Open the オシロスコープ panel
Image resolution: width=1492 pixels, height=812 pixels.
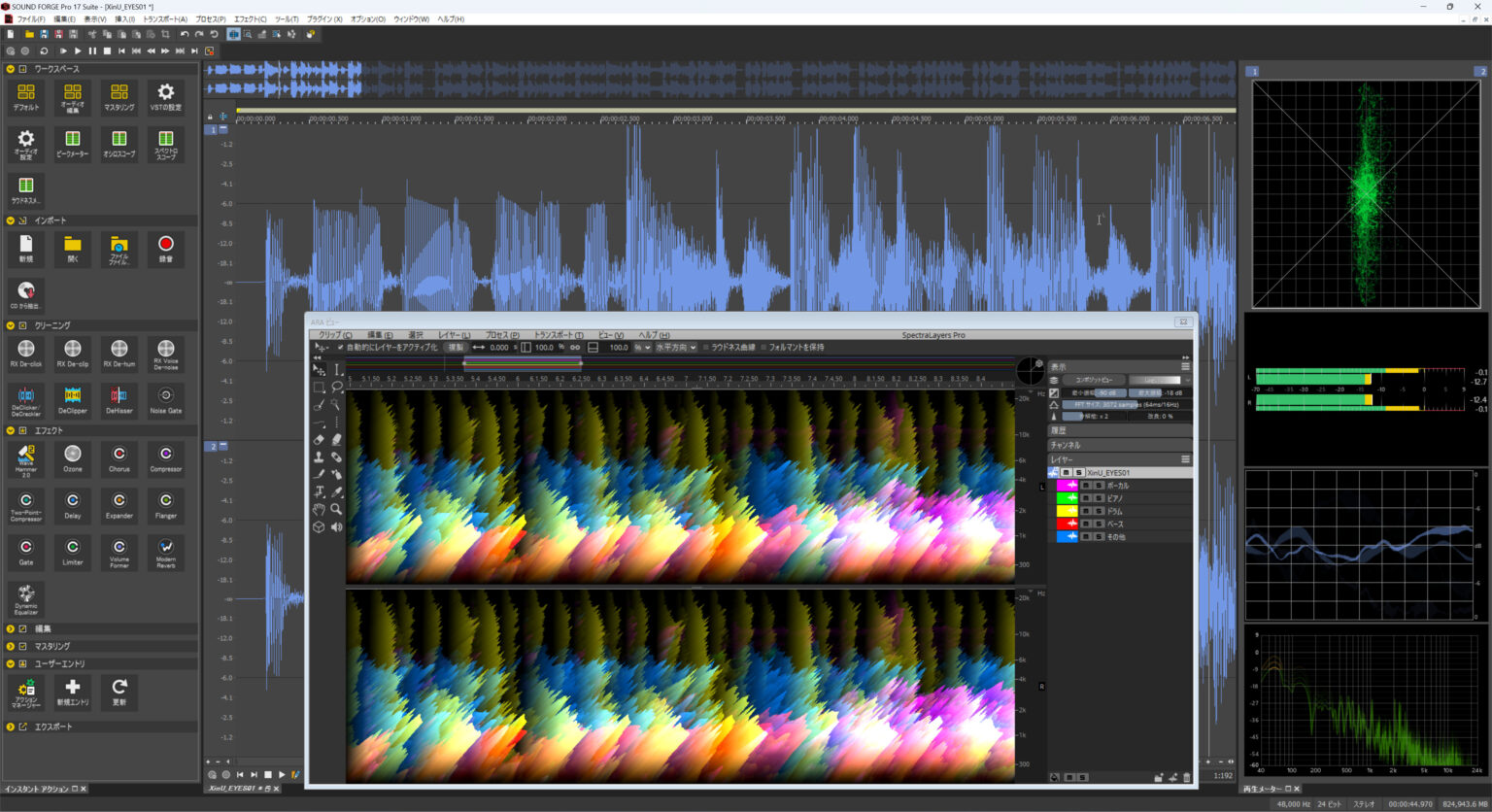point(119,143)
